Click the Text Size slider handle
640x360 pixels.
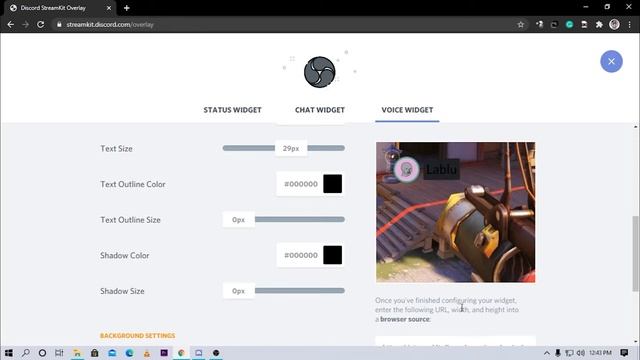[x=291, y=148]
